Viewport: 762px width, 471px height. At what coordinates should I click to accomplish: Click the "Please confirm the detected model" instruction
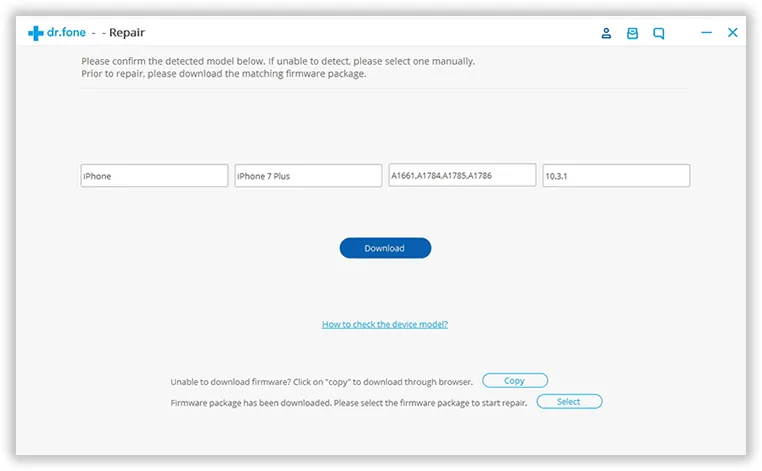pos(278,61)
